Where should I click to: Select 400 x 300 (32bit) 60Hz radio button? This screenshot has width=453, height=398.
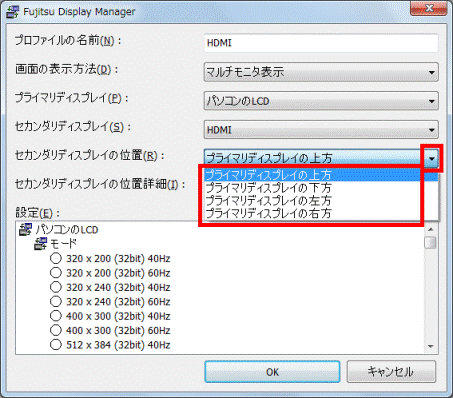(56, 330)
